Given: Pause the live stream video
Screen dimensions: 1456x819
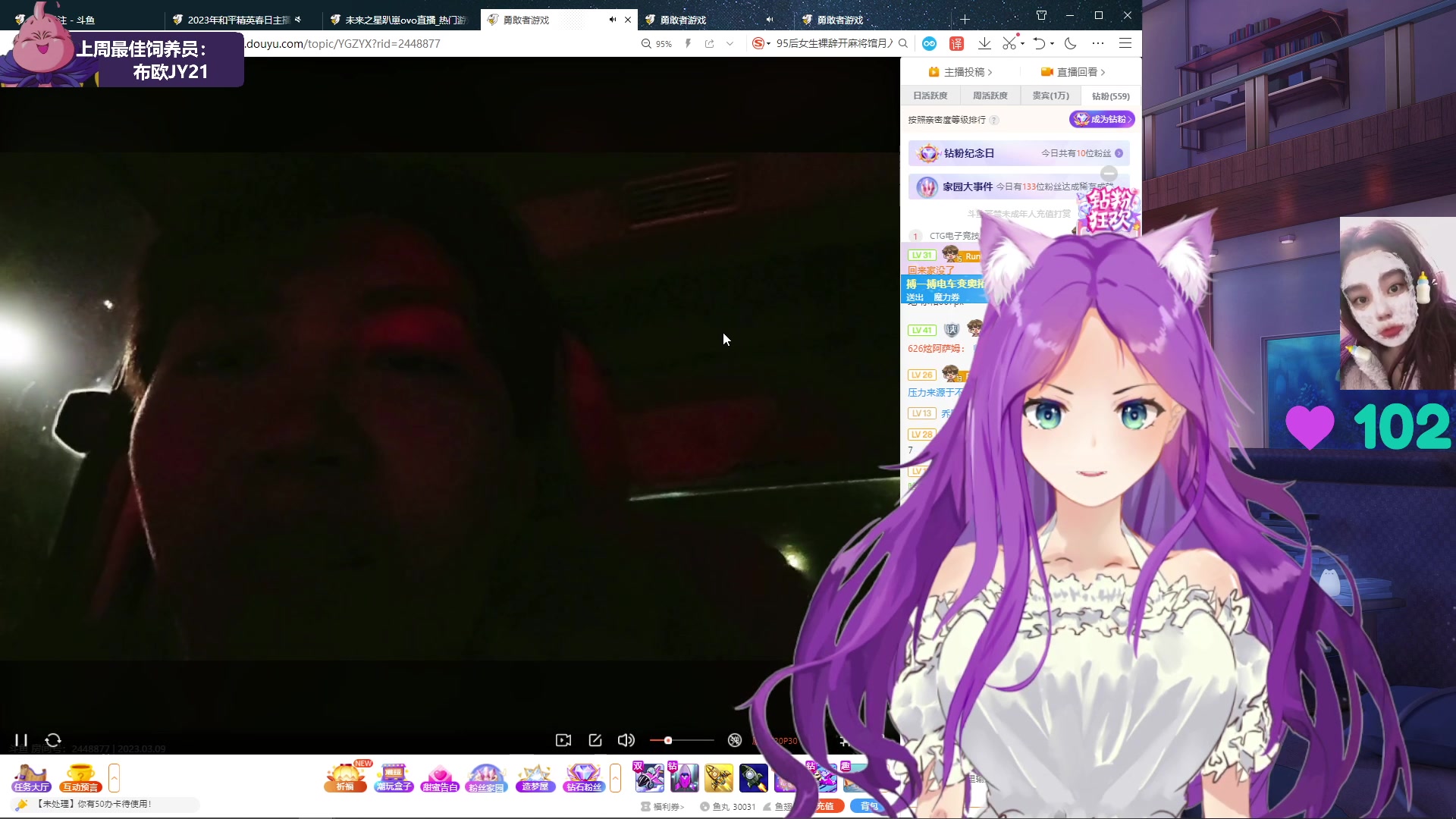Looking at the screenshot, I should (x=21, y=740).
